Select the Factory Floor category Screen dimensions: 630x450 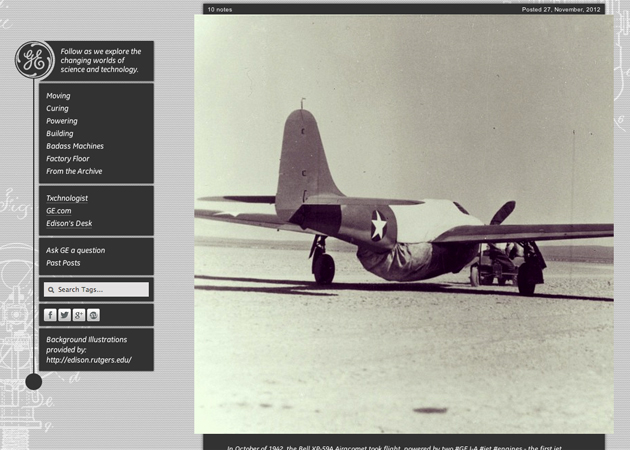(67, 159)
